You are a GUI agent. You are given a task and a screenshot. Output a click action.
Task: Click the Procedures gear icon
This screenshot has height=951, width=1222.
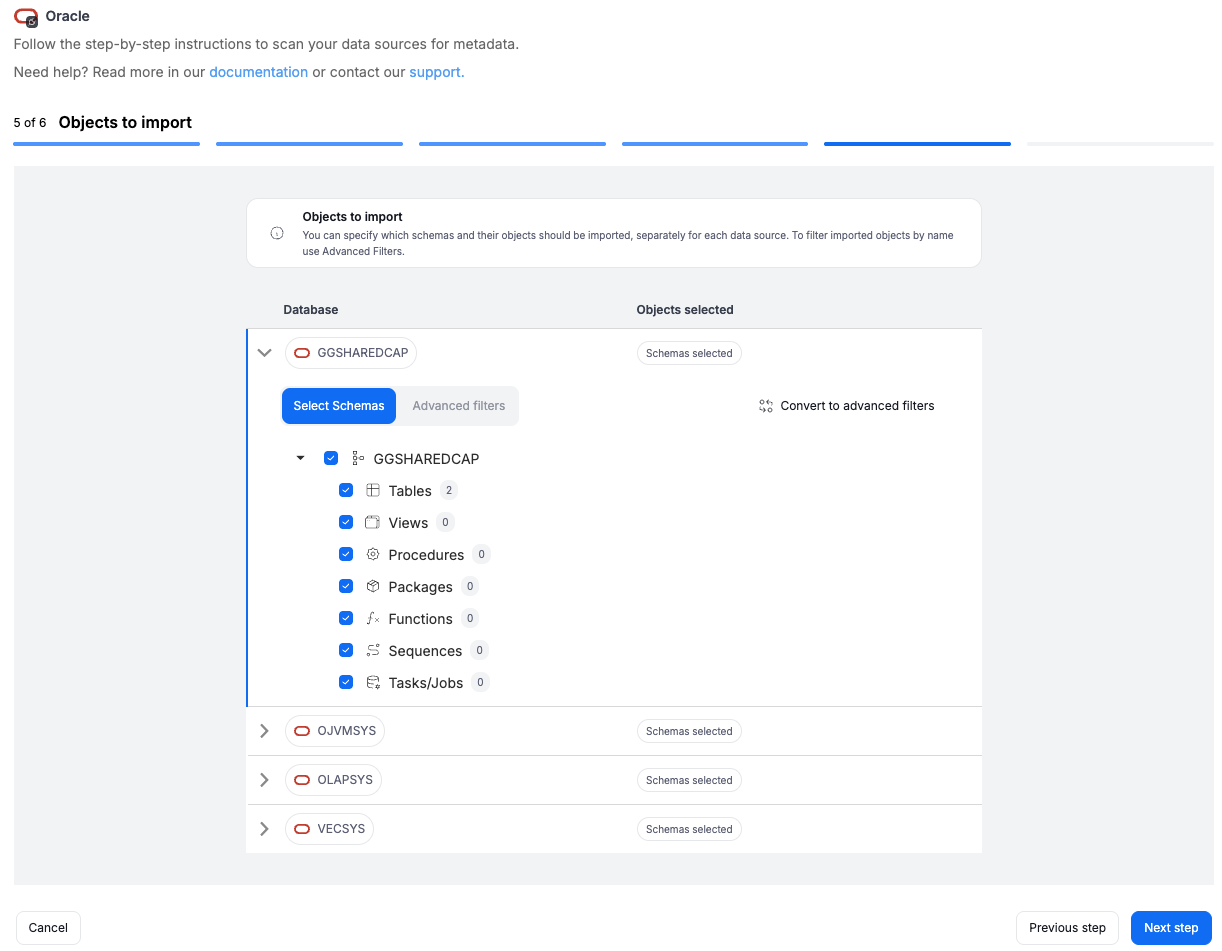pyautogui.click(x=373, y=554)
